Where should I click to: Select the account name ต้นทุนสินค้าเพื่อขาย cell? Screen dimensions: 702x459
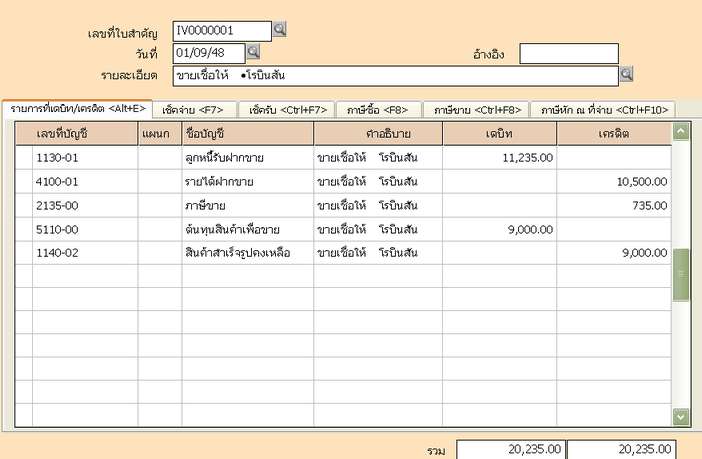[247, 229]
